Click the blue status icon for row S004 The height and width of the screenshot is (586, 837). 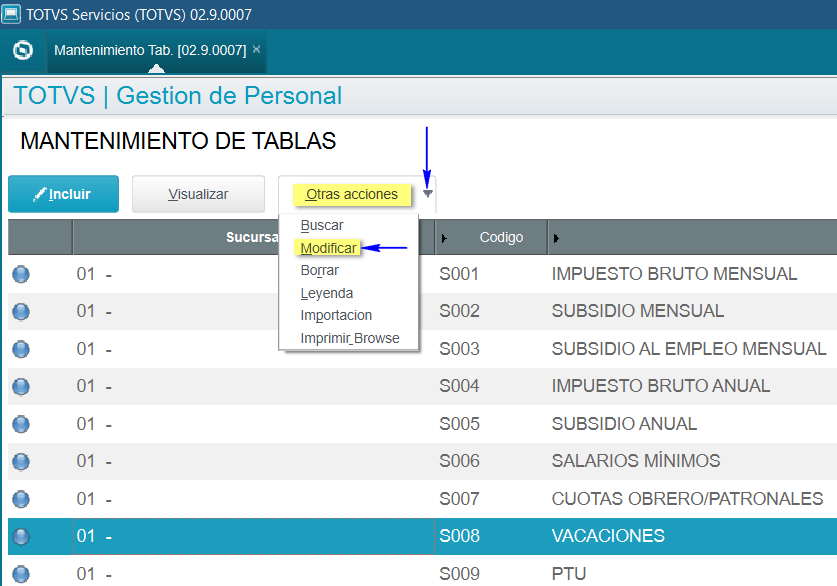click(21, 386)
